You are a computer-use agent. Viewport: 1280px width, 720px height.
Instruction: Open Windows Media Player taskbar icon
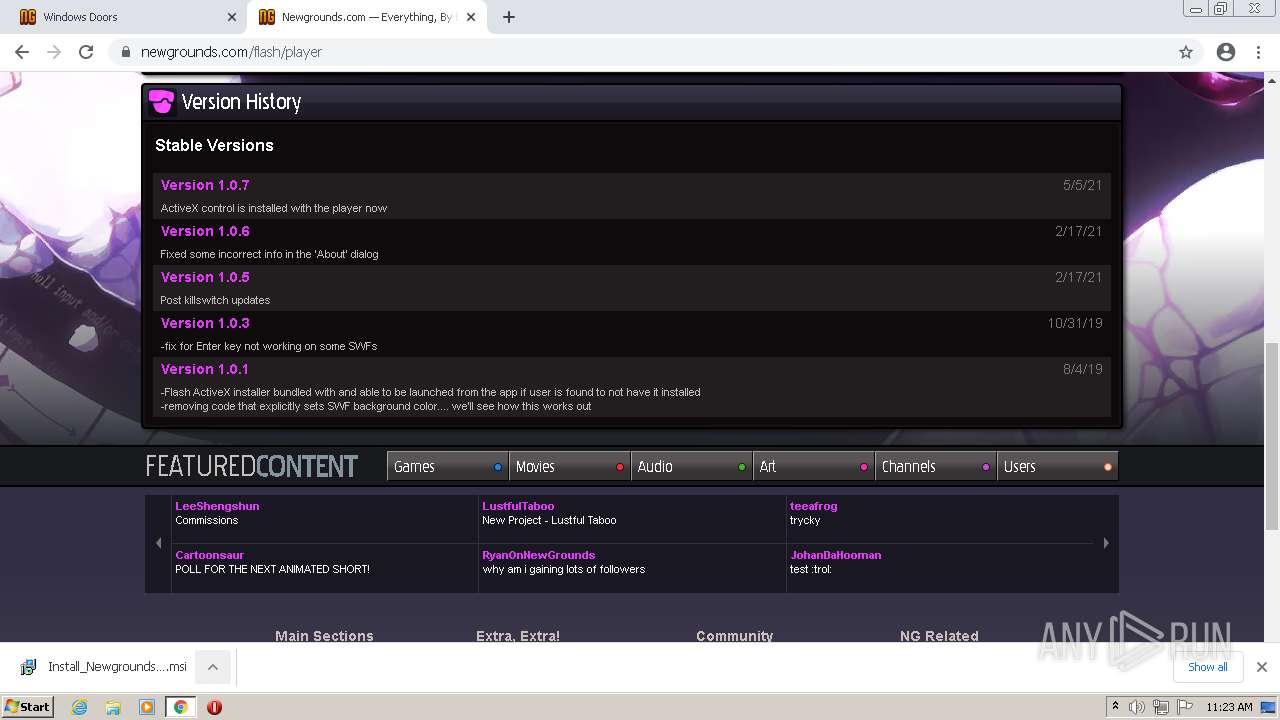[147, 707]
